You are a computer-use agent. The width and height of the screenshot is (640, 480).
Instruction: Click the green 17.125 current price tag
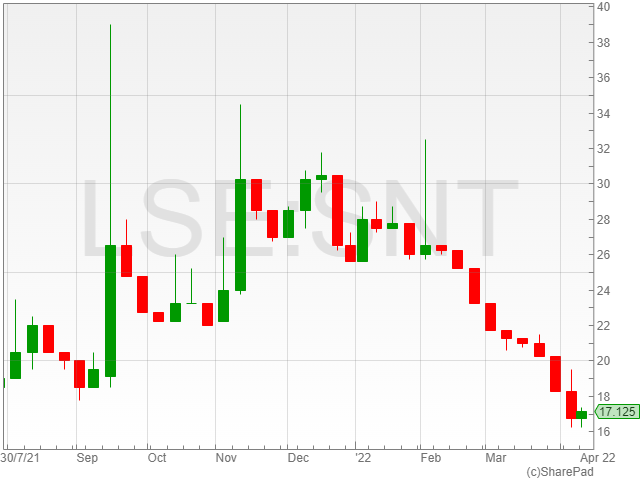click(615, 412)
